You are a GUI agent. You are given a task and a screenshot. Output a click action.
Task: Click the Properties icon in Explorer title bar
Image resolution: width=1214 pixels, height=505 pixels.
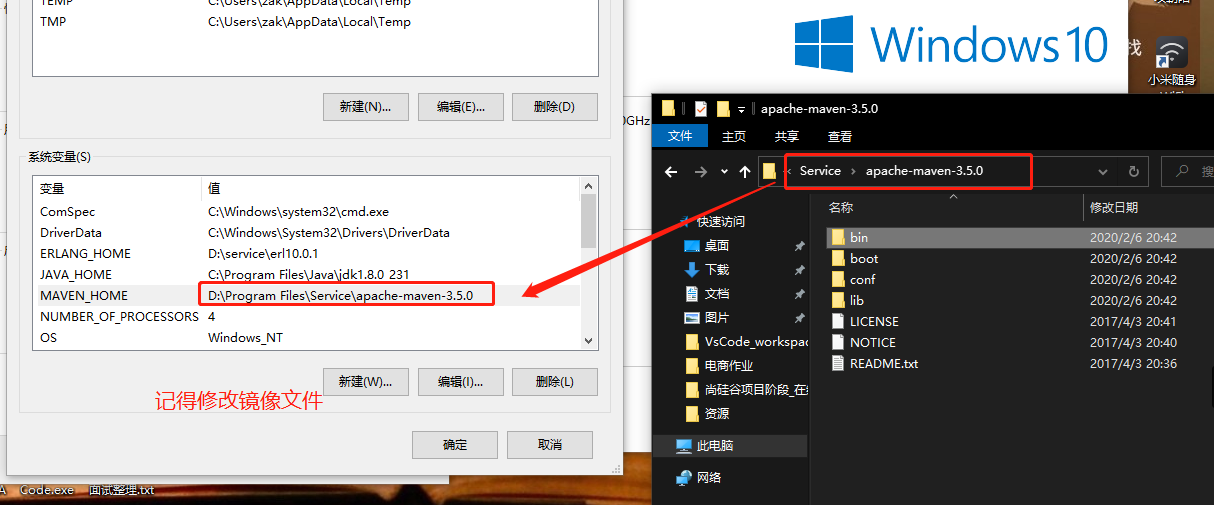pos(700,109)
